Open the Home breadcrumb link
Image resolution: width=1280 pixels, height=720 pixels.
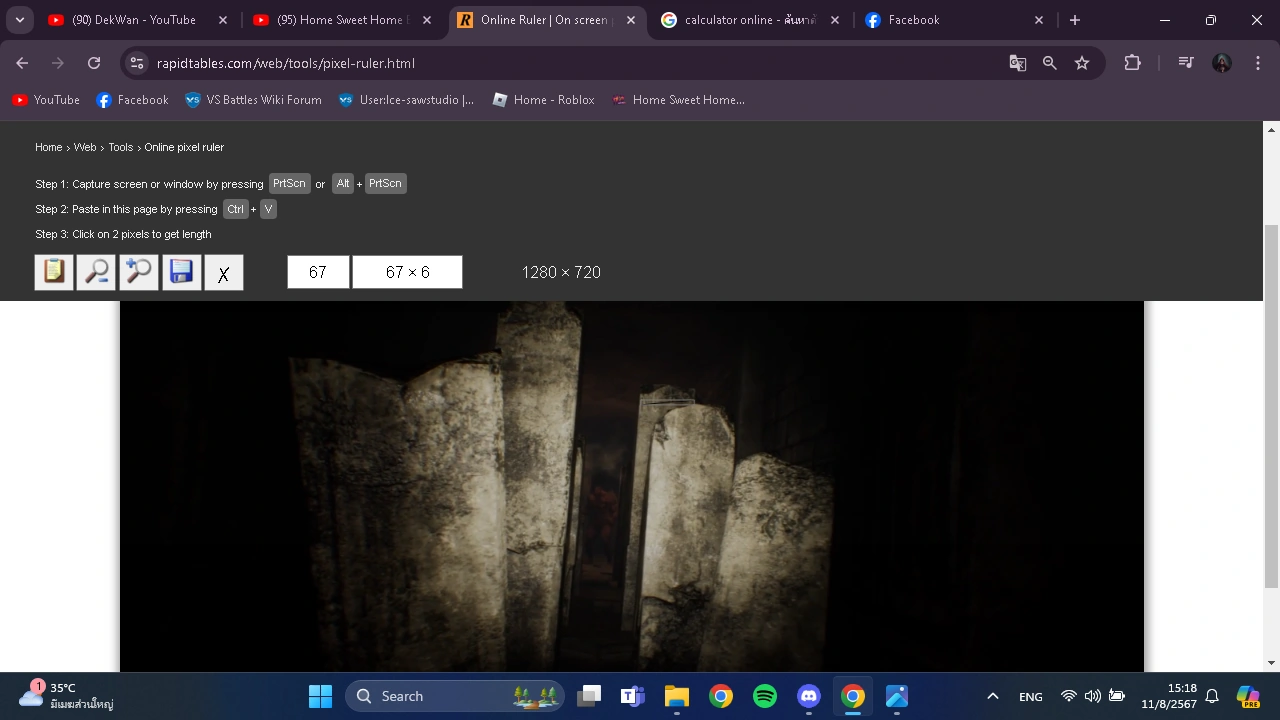pyautogui.click(x=49, y=147)
